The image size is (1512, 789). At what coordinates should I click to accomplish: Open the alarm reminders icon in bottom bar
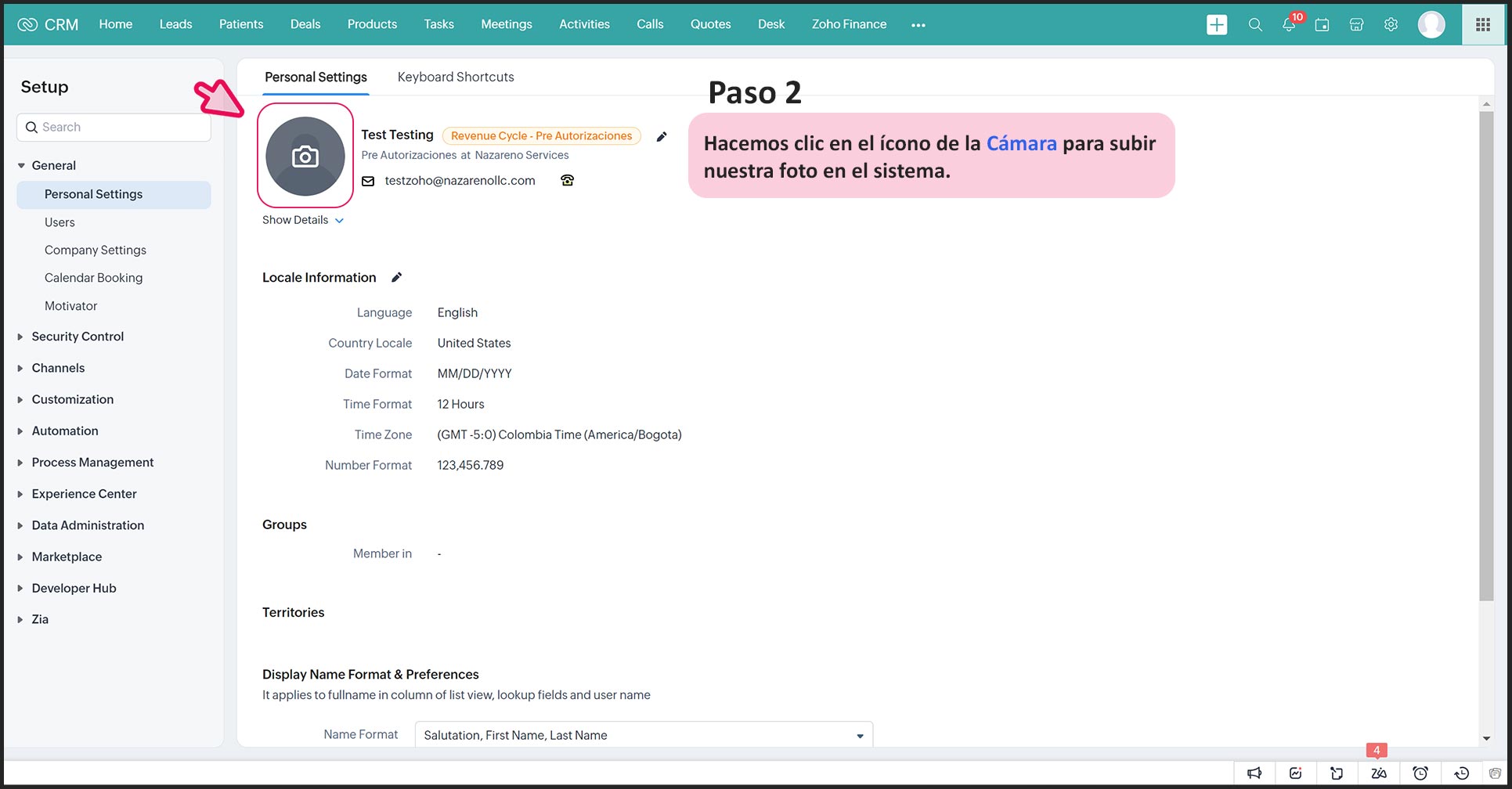(1420, 773)
